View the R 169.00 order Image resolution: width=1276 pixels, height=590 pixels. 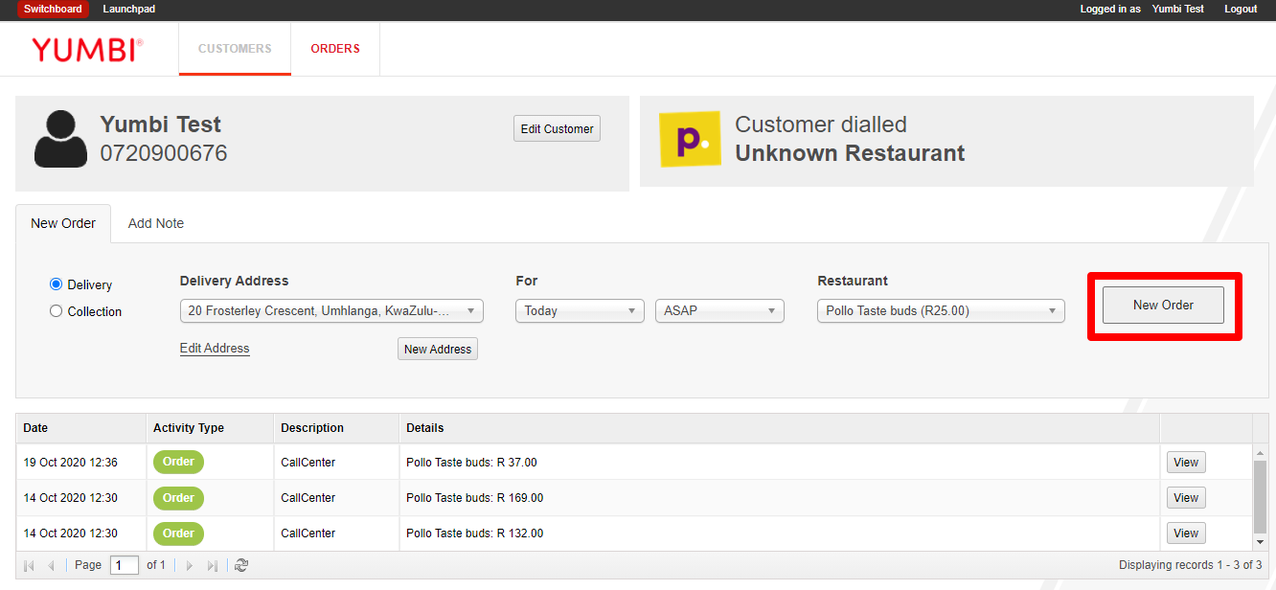click(1186, 497)
